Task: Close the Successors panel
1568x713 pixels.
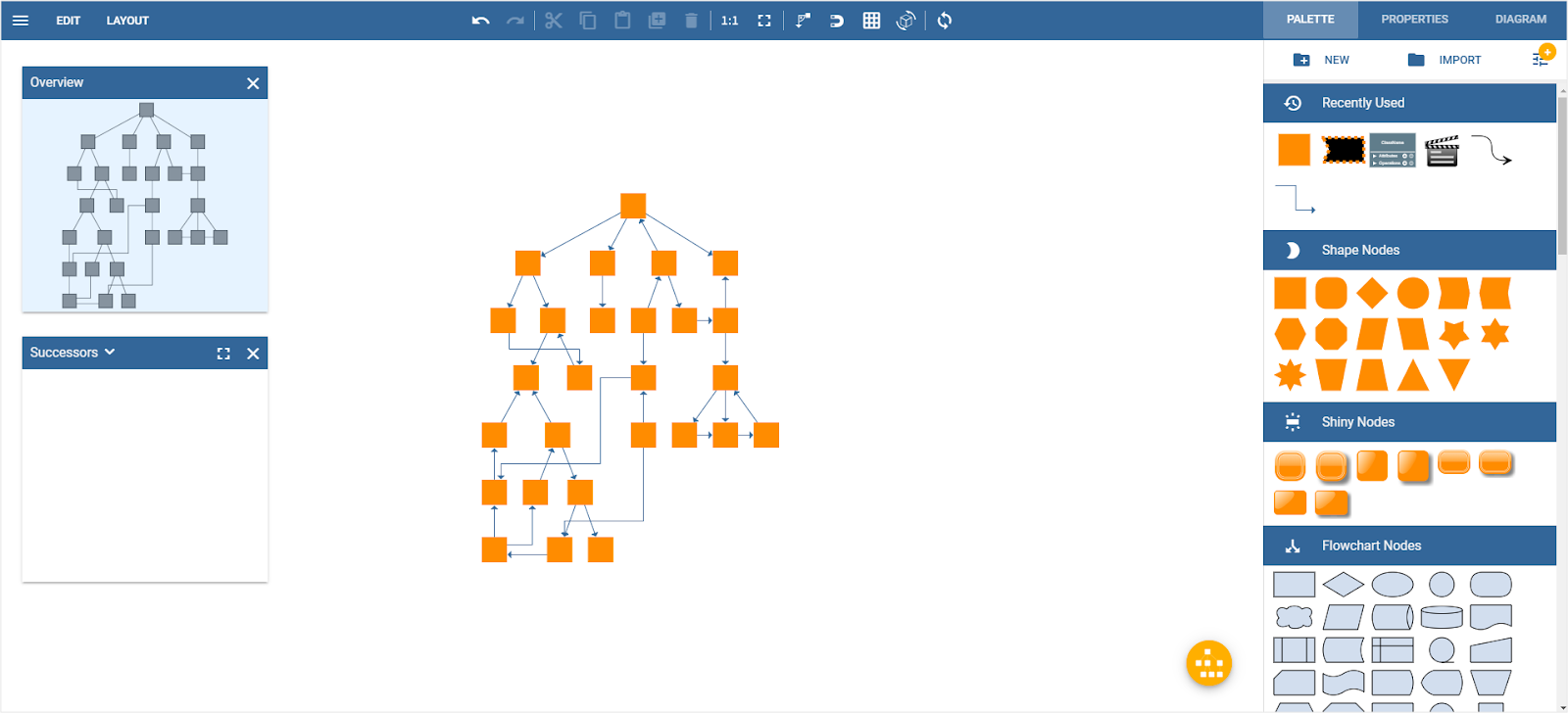Action: tap(253, 354)
